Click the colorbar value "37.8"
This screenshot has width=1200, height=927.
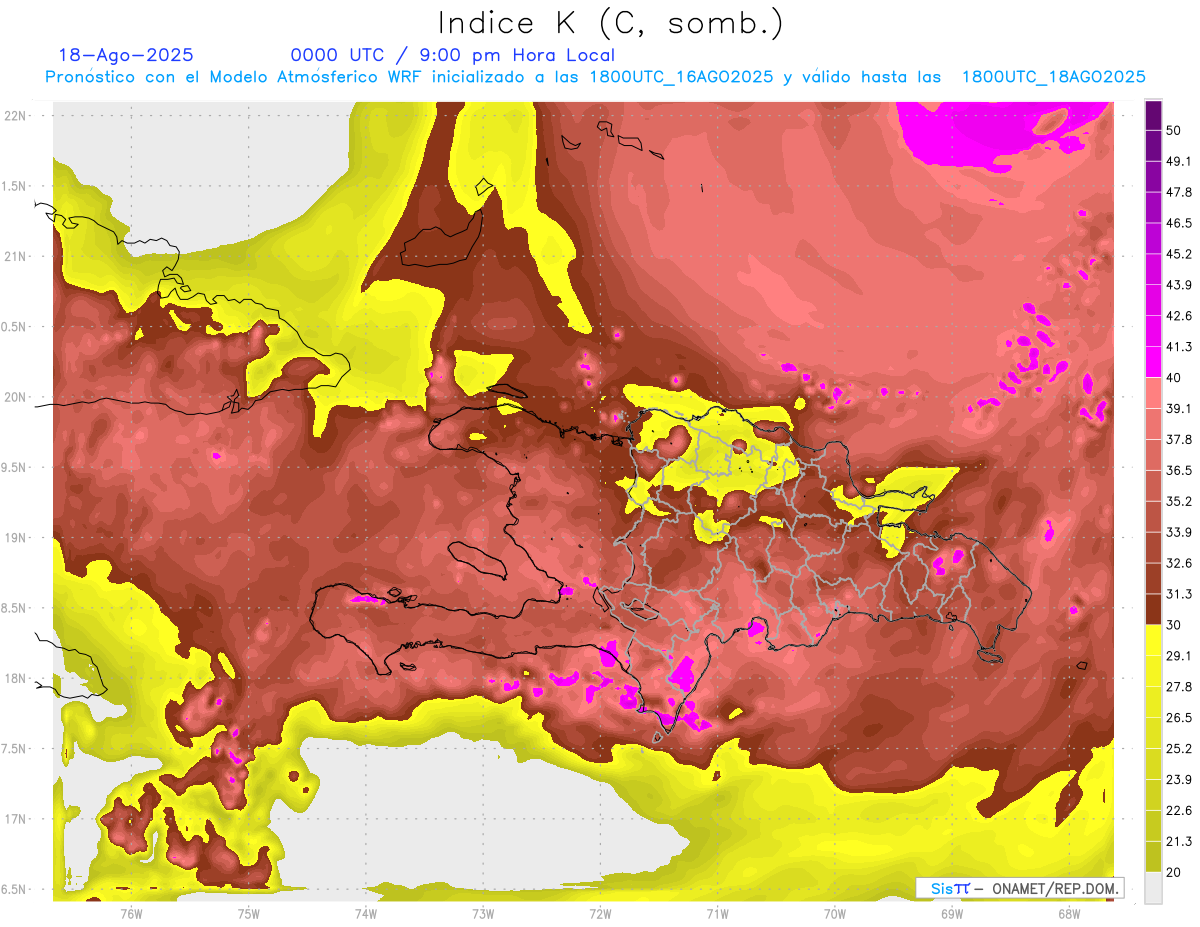(x=1179, y=439)
